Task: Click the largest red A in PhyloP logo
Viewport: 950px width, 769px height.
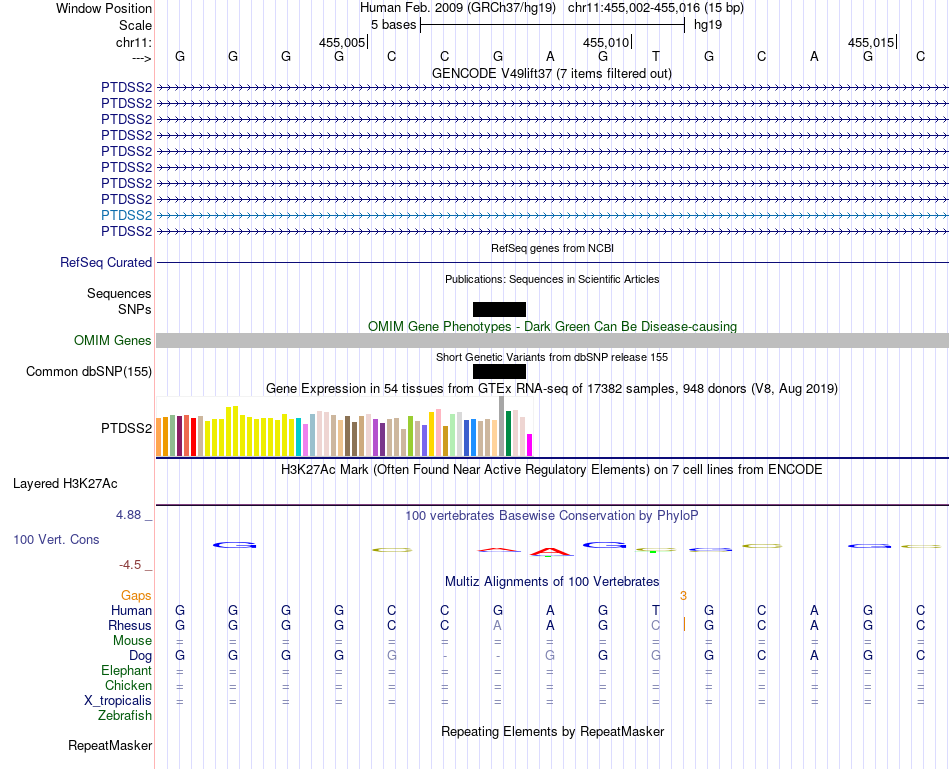Action: 550,551
